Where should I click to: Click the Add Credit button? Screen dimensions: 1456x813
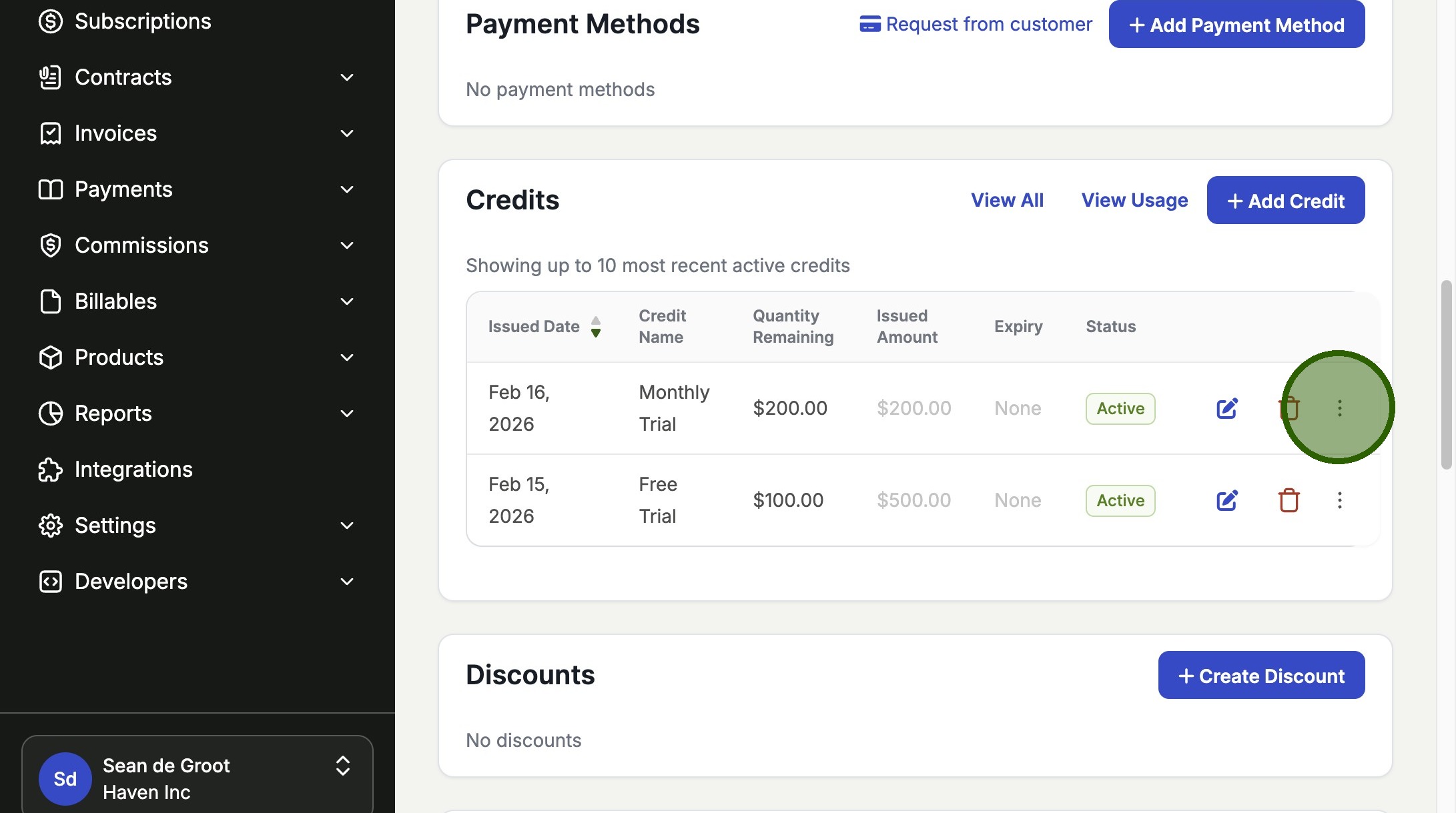click(1285, 201)
